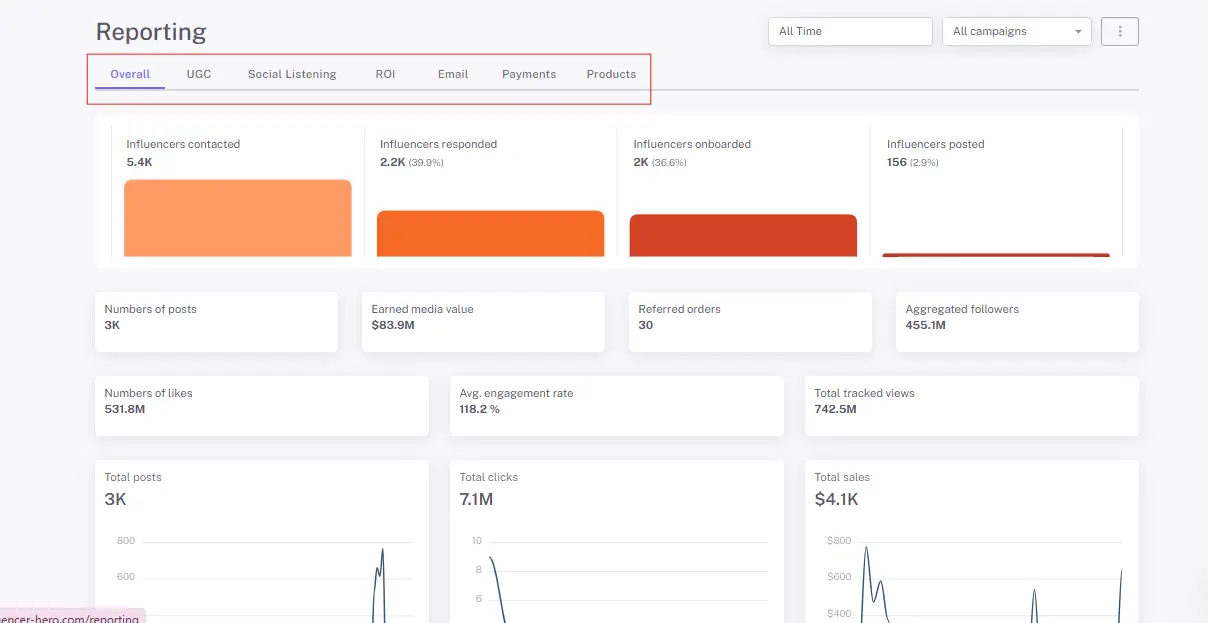
Task: Click the 2.2K responded count
Action: [392, 161]
